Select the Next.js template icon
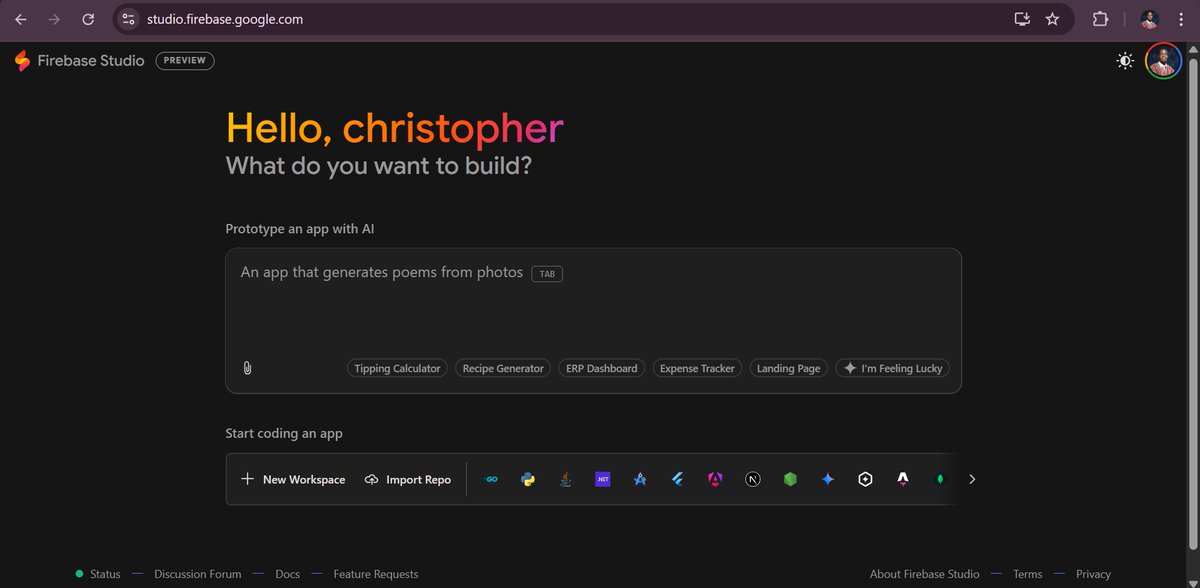The image size is (1200, 588). pos(753,479)
